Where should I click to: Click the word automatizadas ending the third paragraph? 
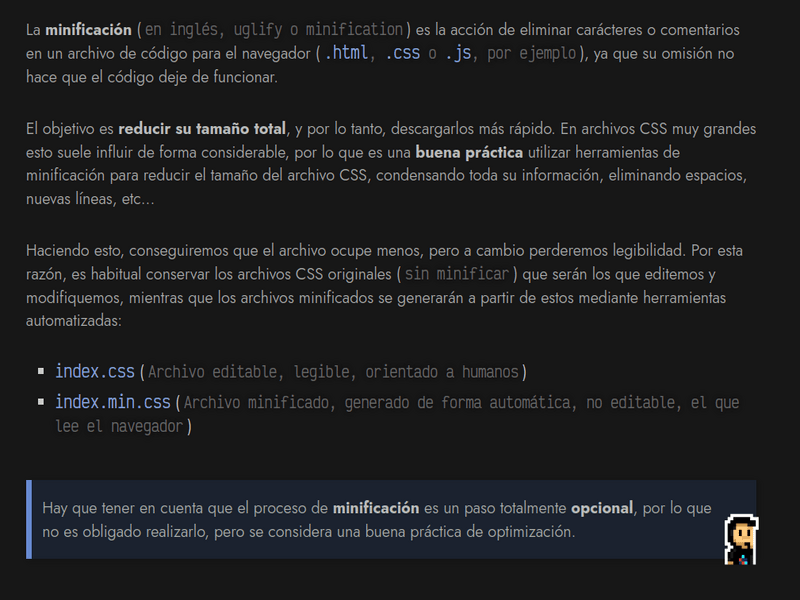[73, 321]
